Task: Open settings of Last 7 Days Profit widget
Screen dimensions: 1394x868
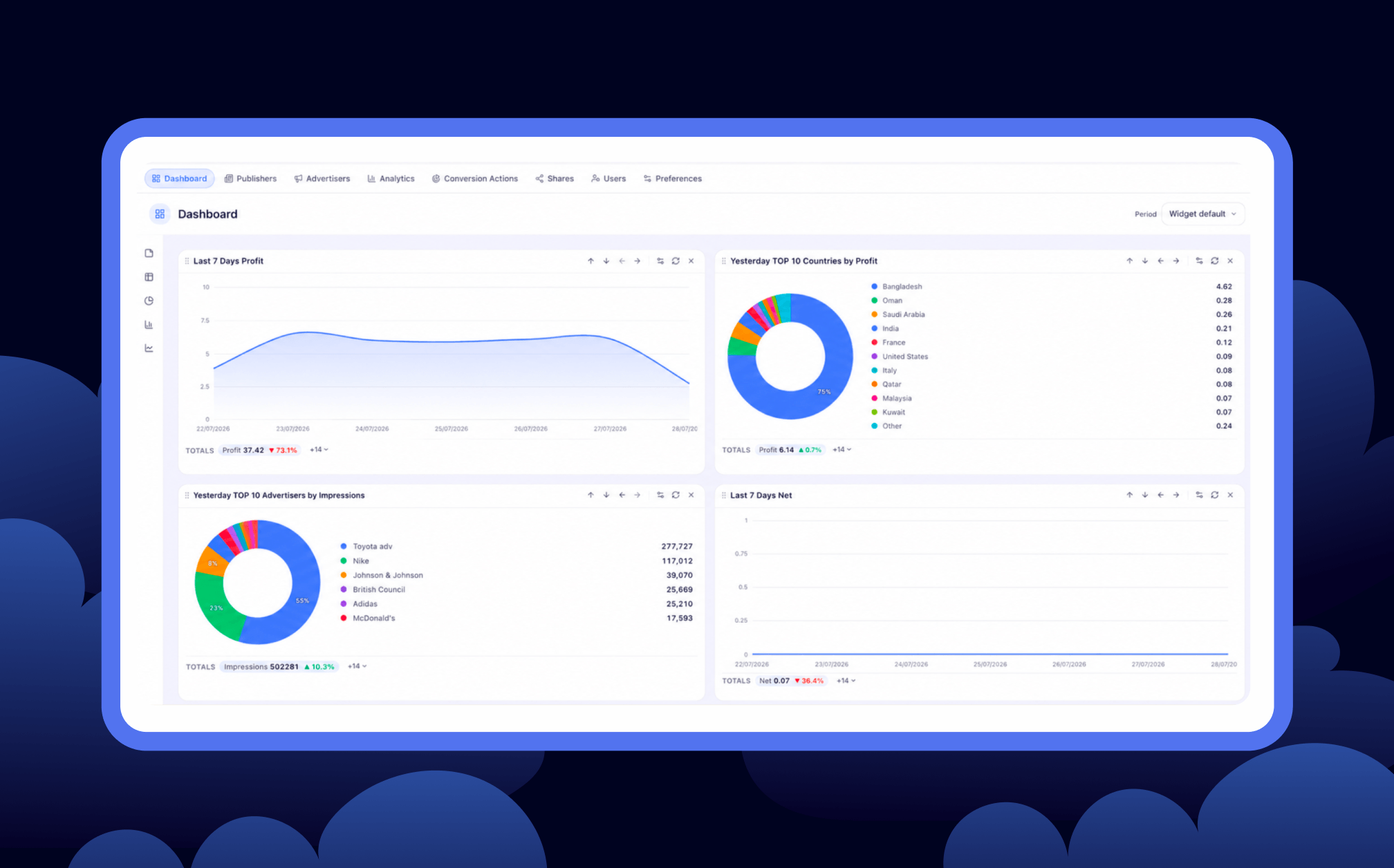Action: [660, 261]
